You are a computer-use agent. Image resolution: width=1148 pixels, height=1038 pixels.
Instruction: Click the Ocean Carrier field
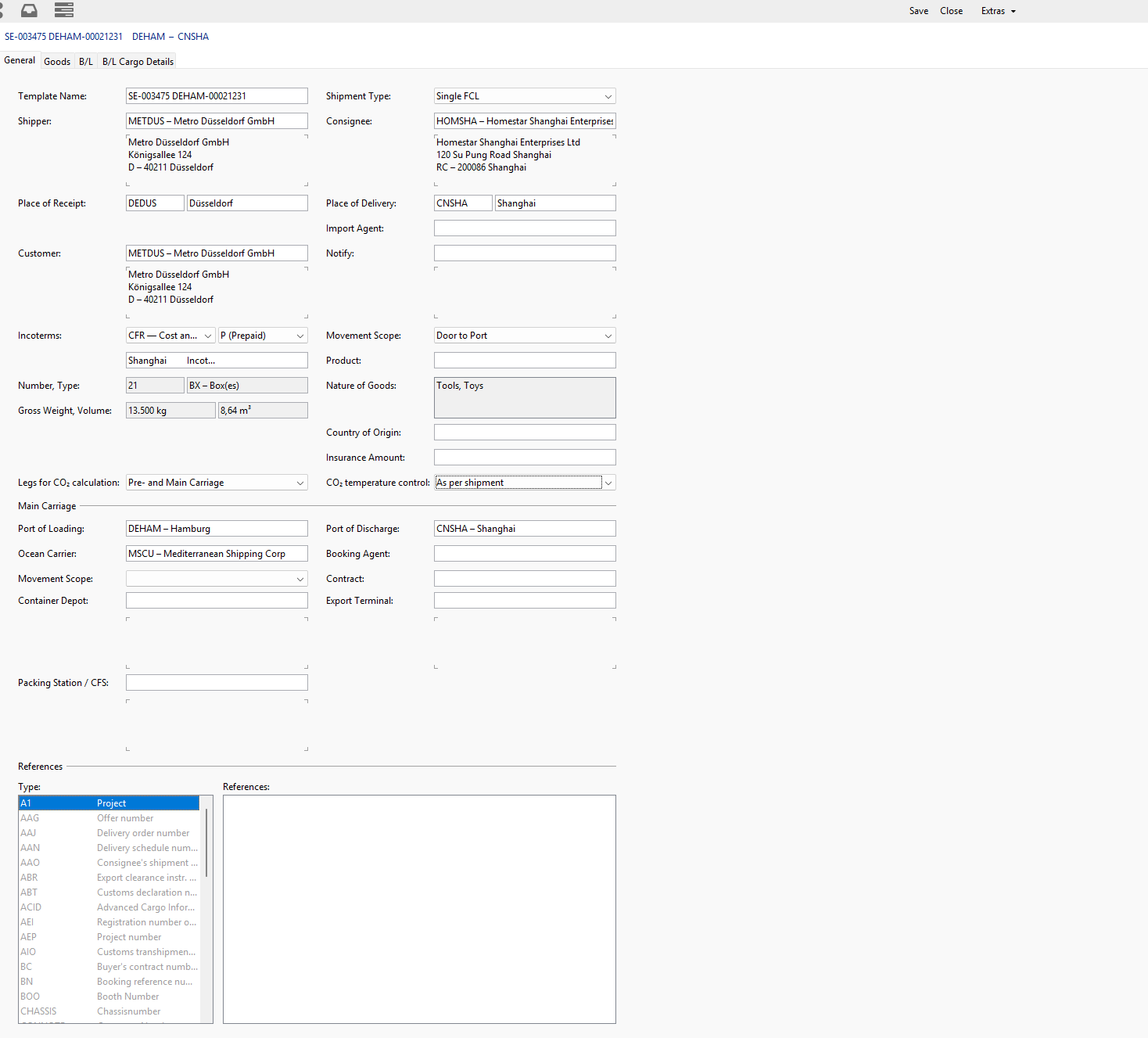pos(217,554)
